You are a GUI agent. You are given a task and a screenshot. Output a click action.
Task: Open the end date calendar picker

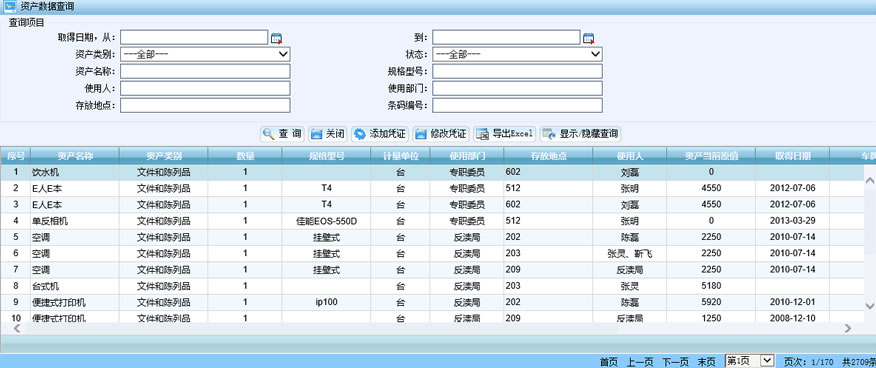(x=588, y=38)
